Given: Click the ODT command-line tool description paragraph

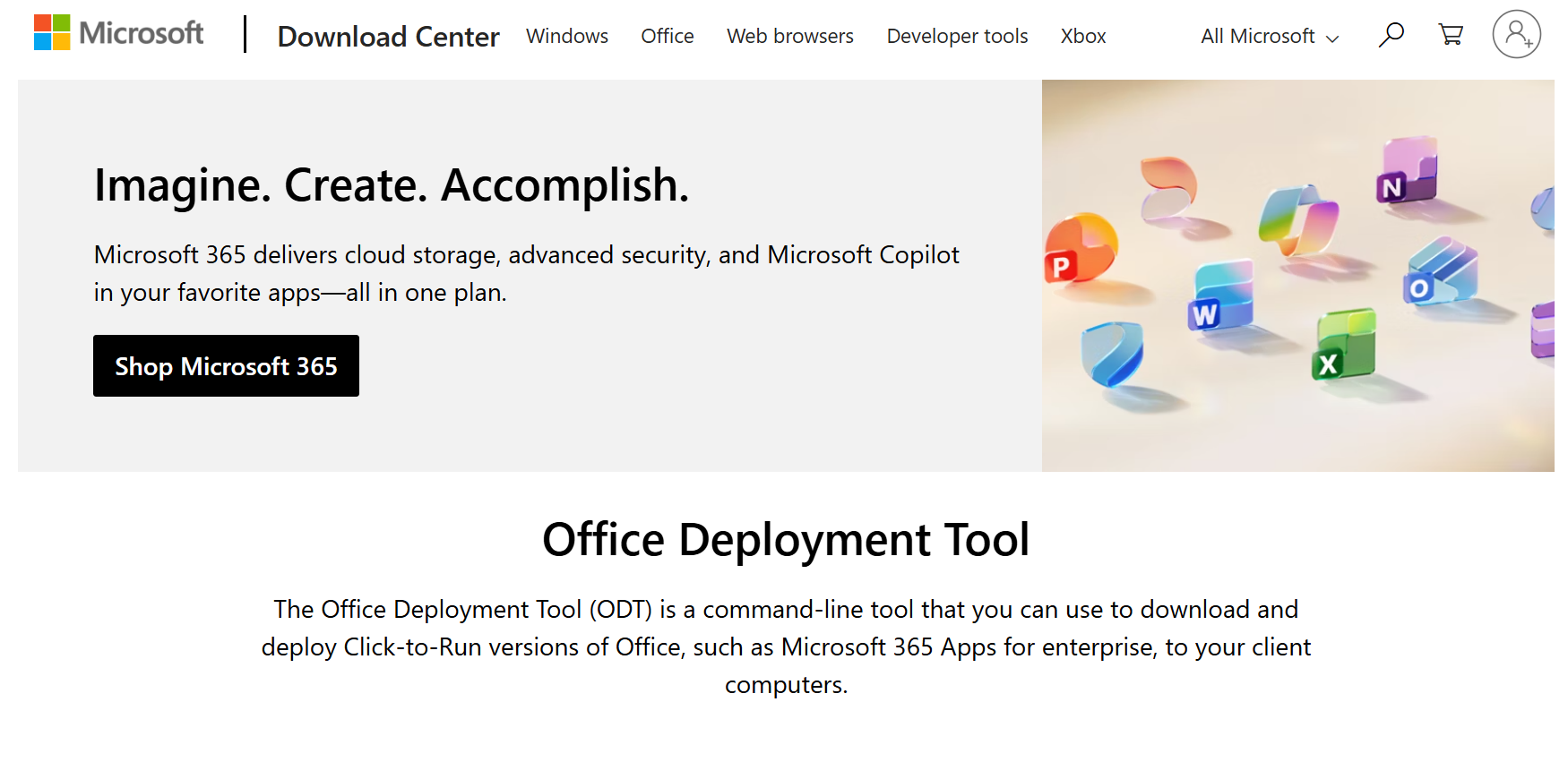Looking at the screenshot, I should click(x=786, y=646).
